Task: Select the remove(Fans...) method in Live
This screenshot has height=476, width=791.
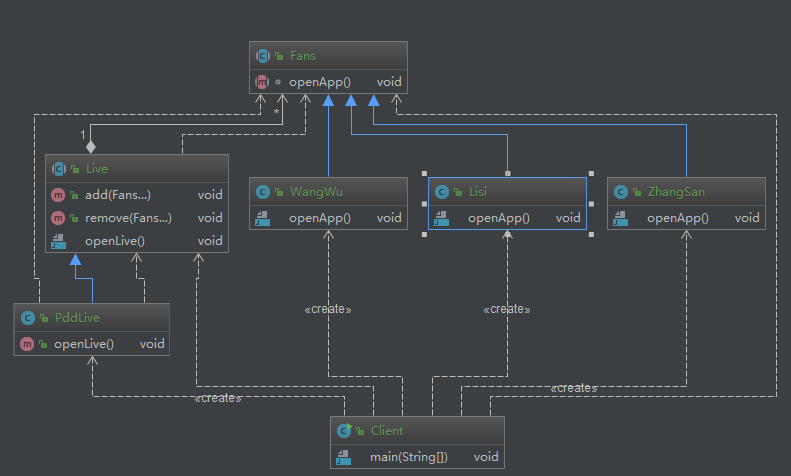Action: pos(128,217)
